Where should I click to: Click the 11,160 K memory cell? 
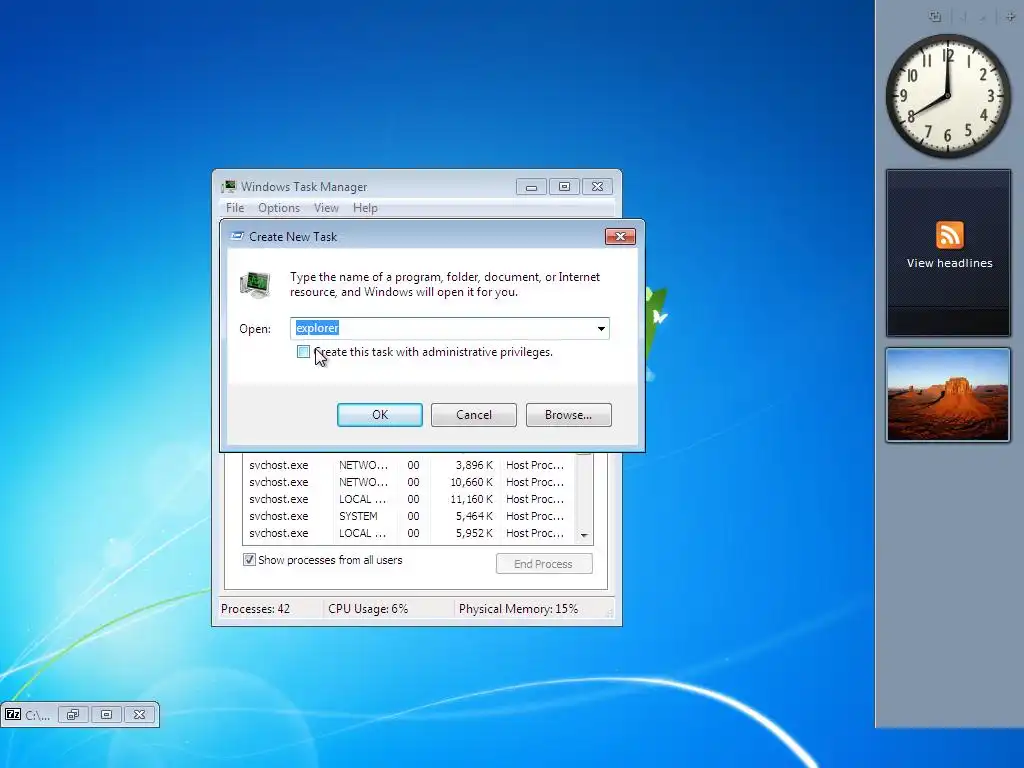pyautogui.click(x=472, y=499)
